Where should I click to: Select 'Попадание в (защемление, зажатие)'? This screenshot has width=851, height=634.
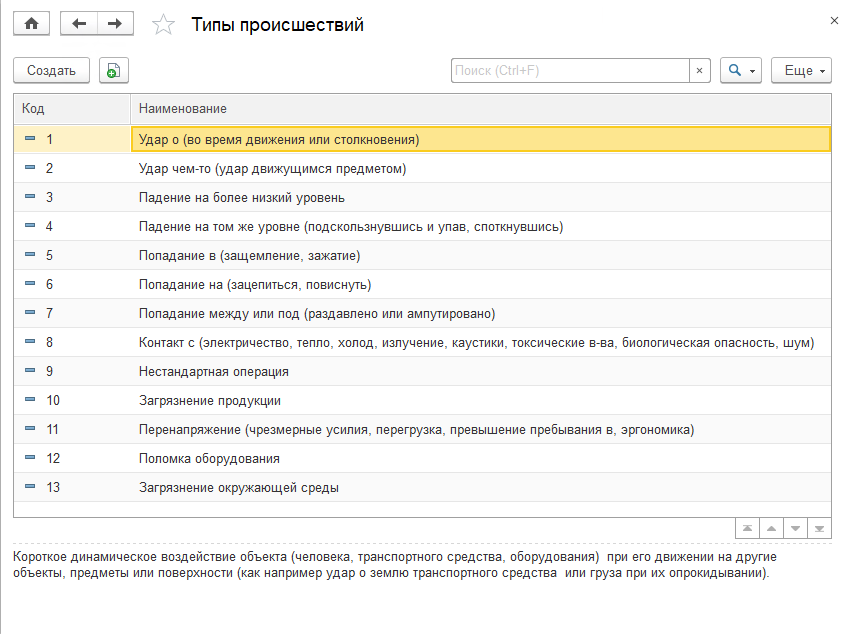coord(480,255)
